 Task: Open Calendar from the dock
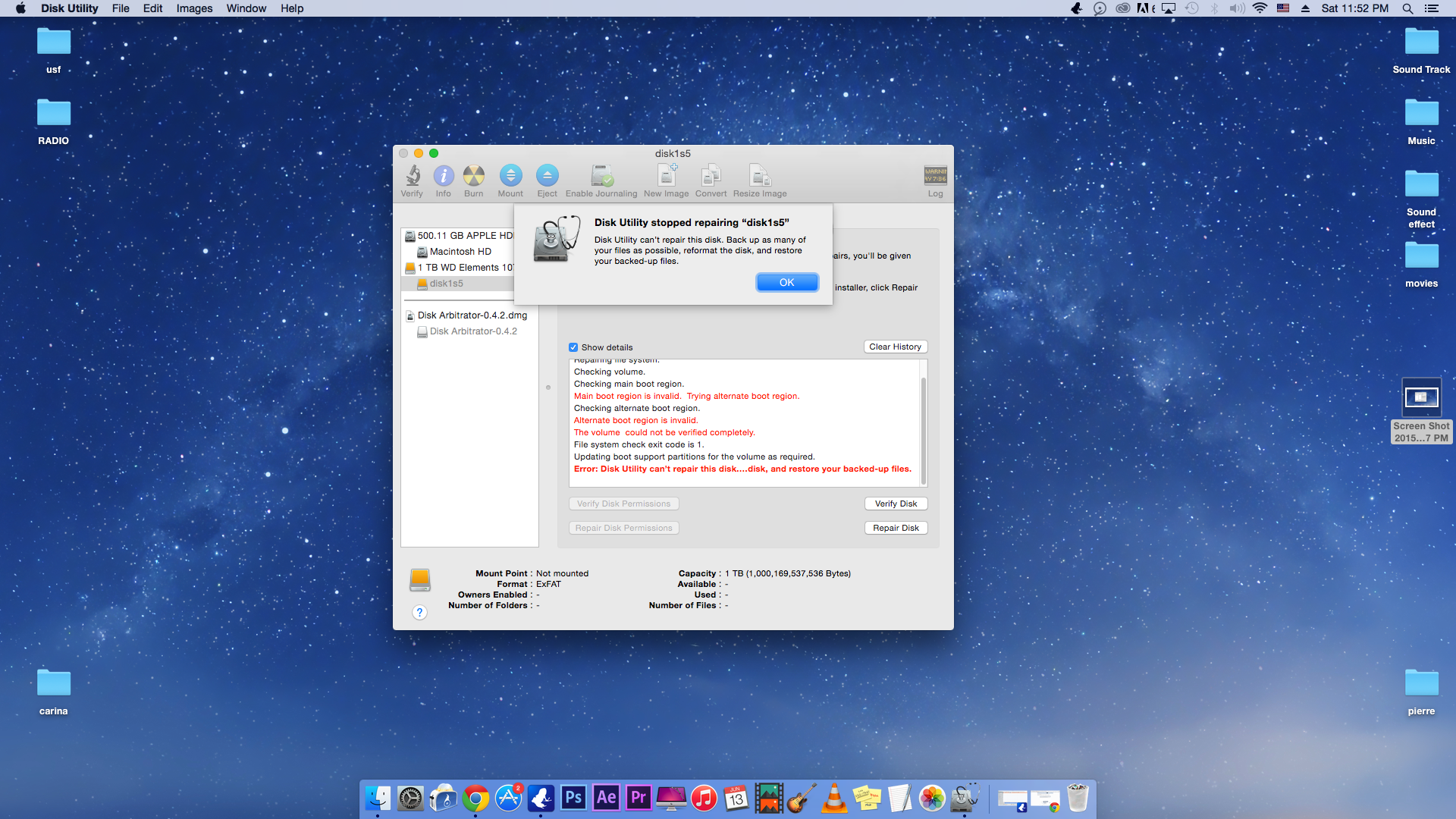coord(736,798)
